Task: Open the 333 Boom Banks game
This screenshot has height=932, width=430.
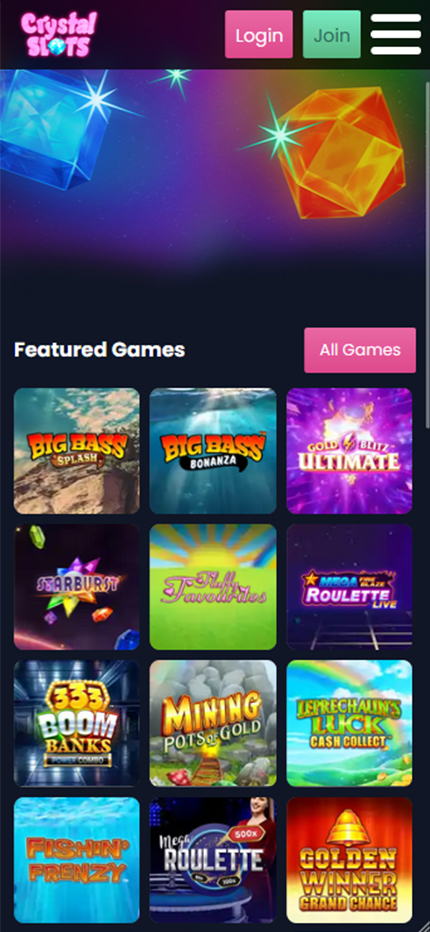Action: coord(77,723)
